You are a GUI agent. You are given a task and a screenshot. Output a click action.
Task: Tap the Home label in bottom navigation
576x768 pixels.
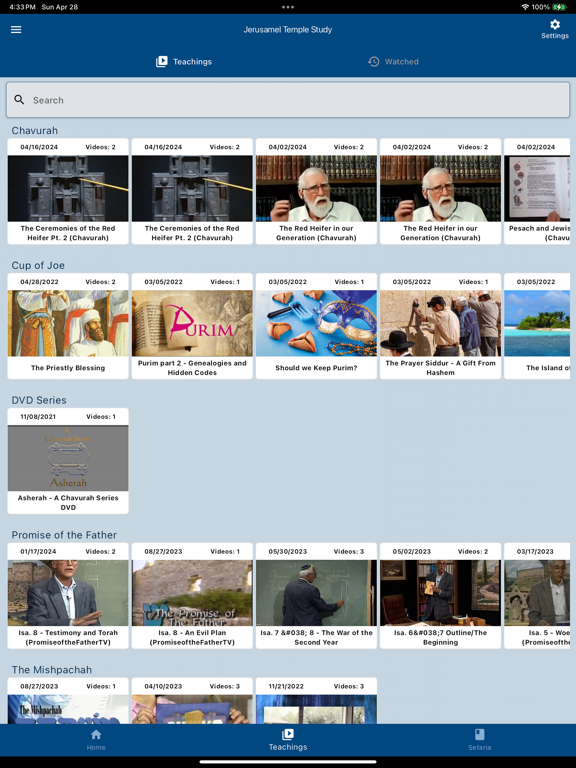tap(96, 747)
